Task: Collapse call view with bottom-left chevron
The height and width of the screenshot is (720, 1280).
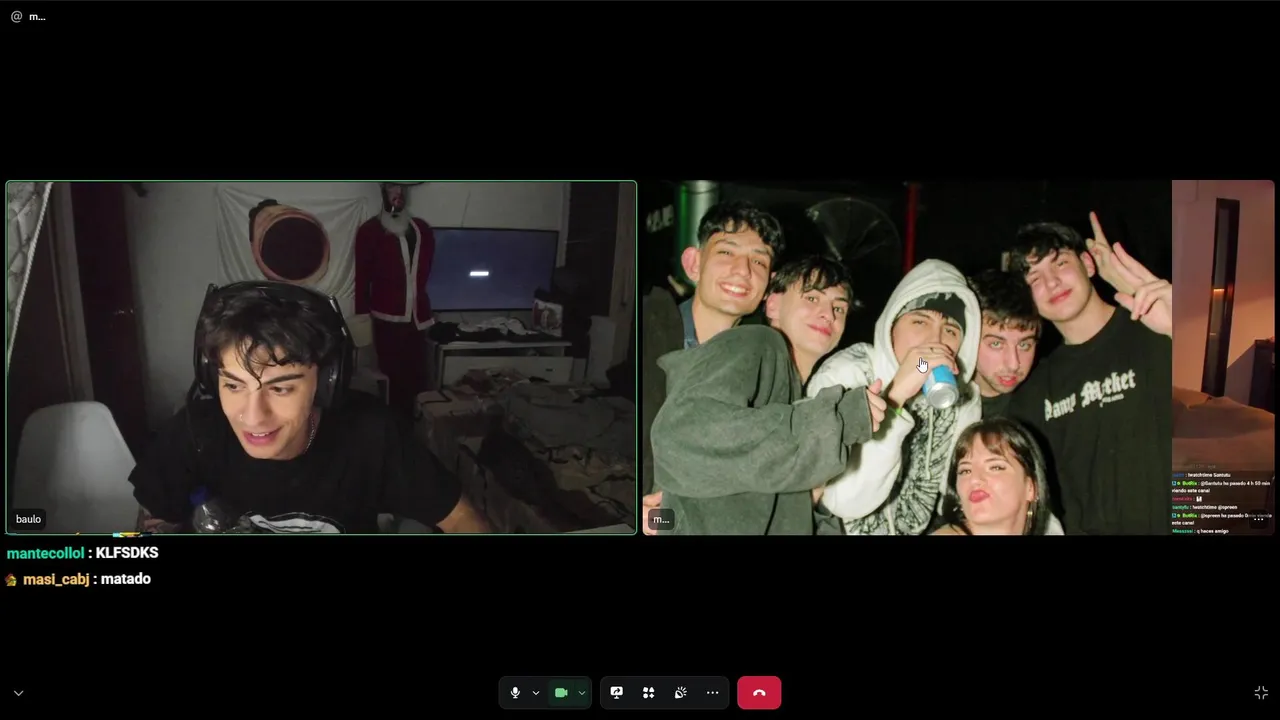Action: [18, 693]
